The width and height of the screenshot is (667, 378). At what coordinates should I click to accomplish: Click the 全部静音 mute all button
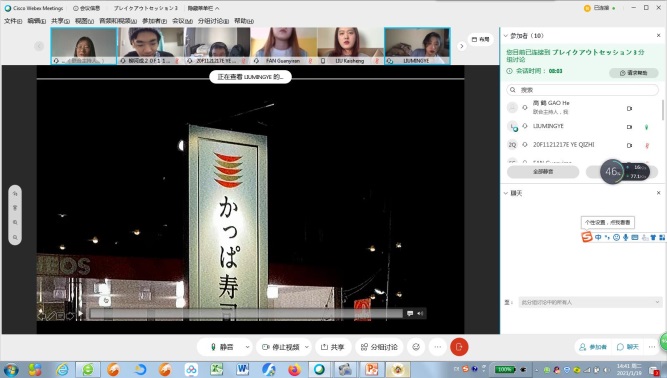[x=543, y=172]
